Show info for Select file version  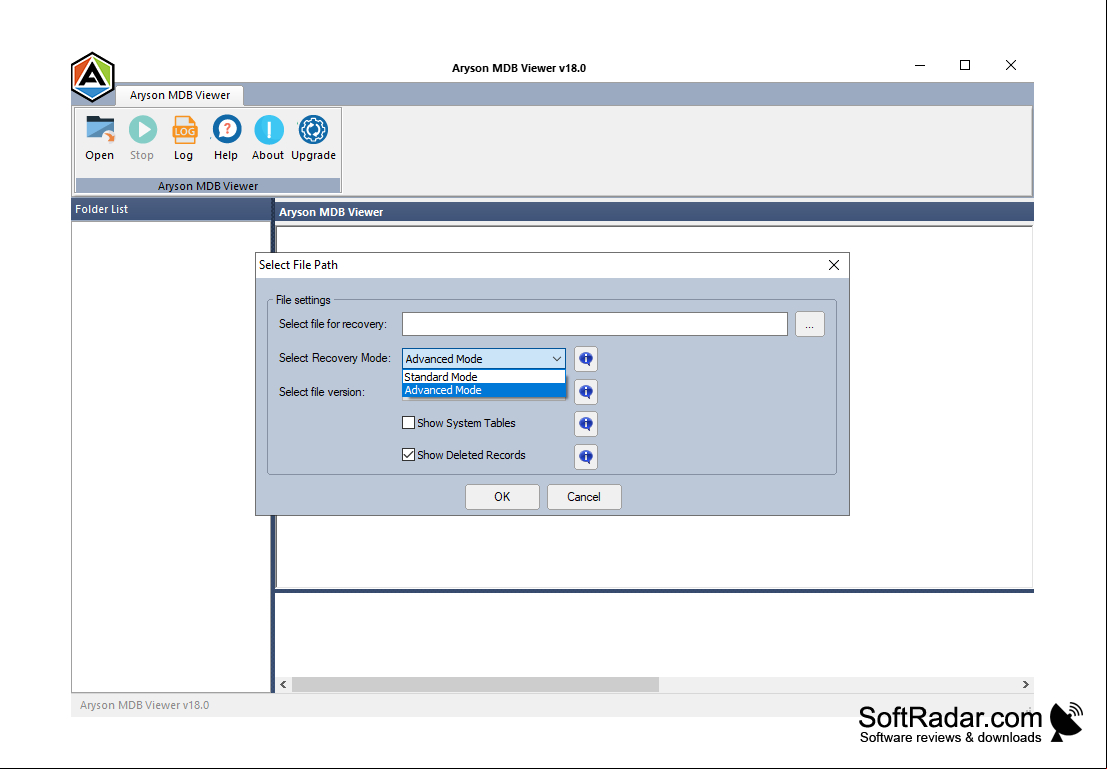coord(586,392)
